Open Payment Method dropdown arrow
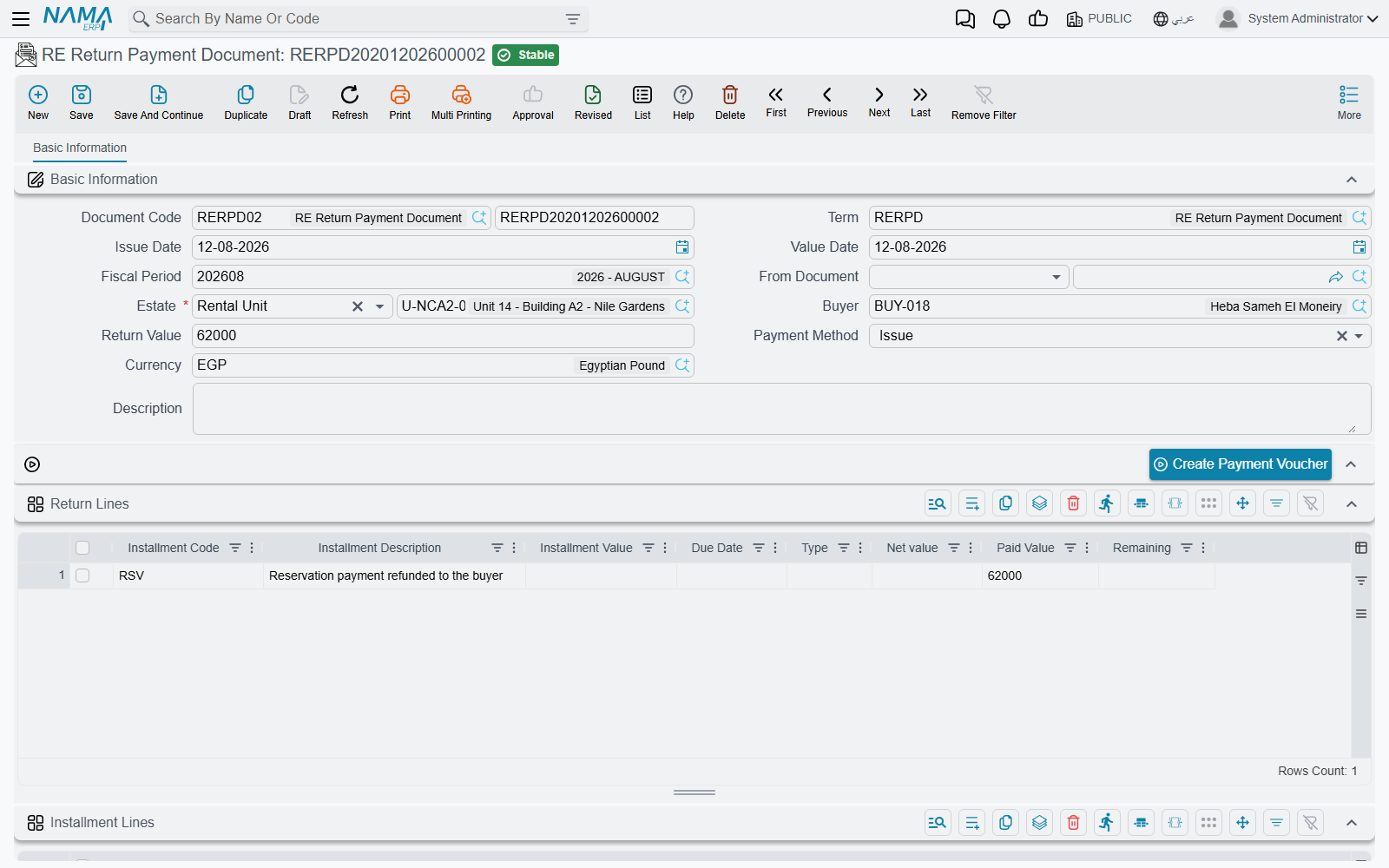 point(1359,336)
